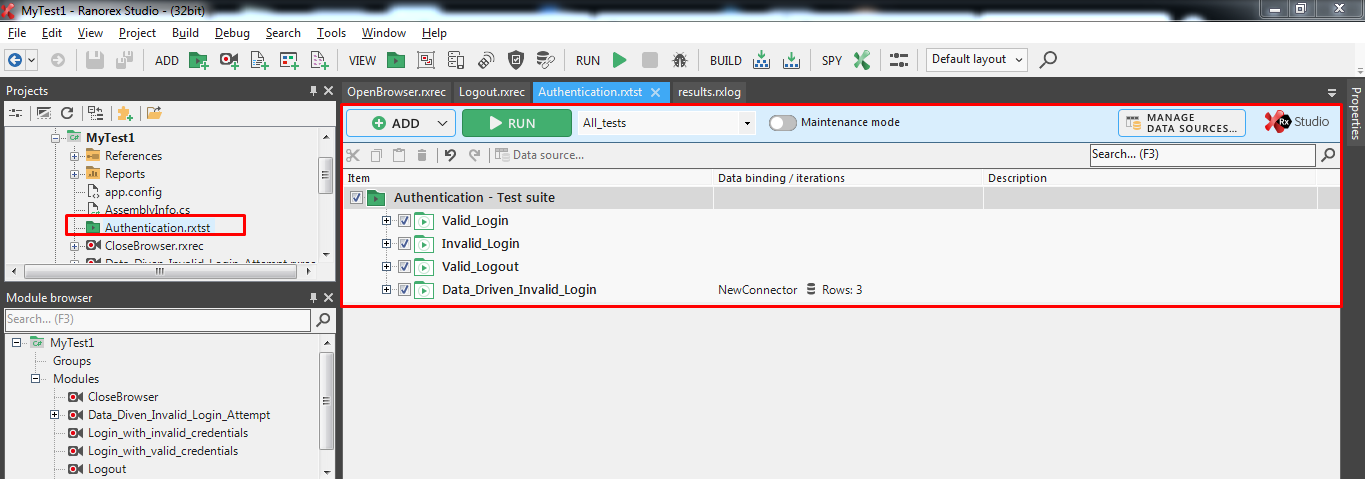1365x479 pixels.
Task: Click the large green RUN button
Action: [x=517, y=123]
